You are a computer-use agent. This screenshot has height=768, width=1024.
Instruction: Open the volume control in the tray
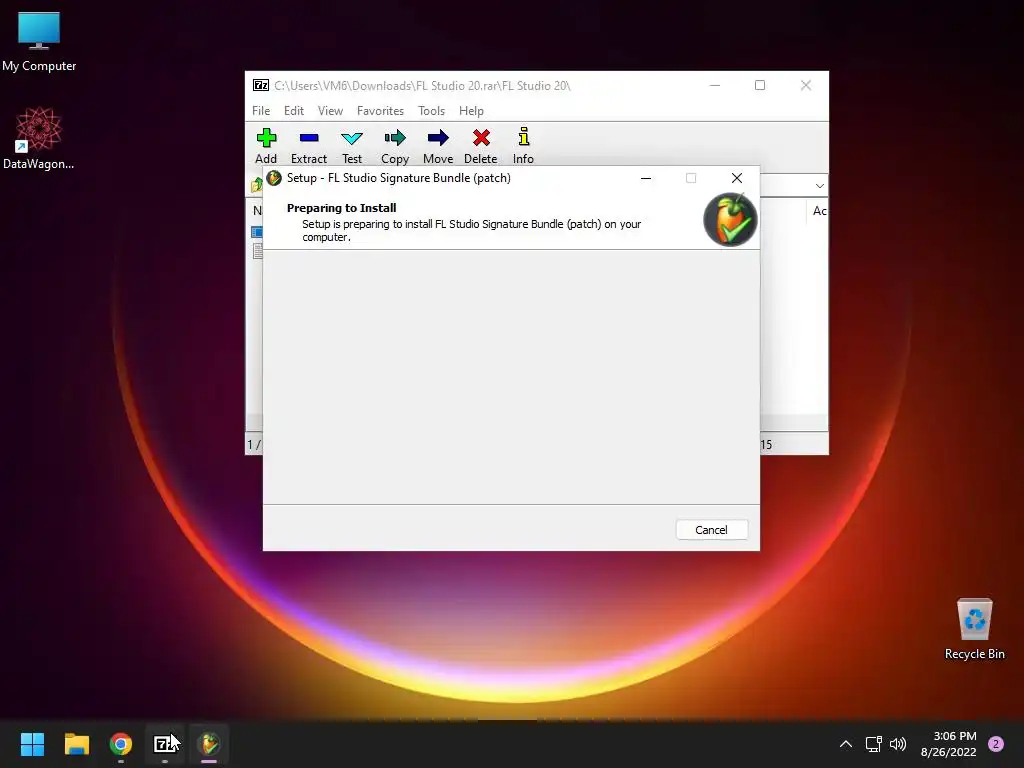(898, 744)
